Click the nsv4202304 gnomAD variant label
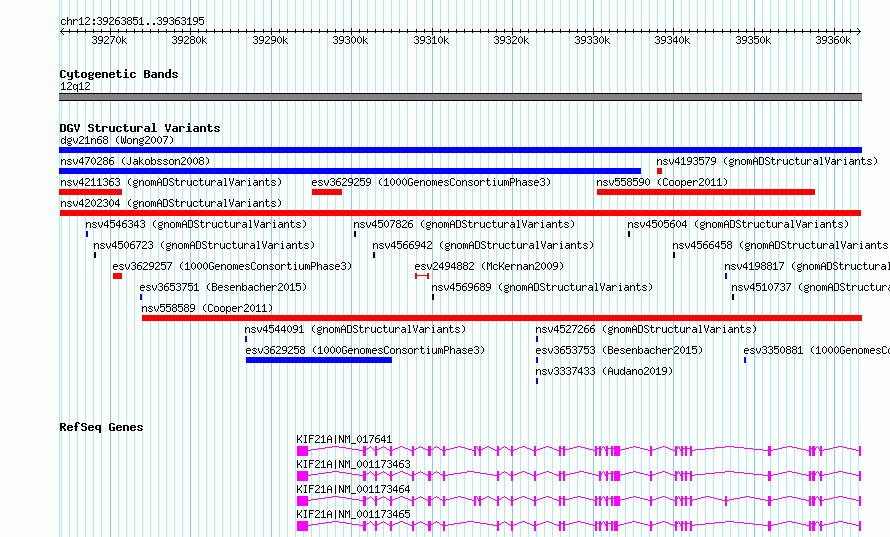The width and height of the screenshot is (890, 537). [x=171, y=203]
